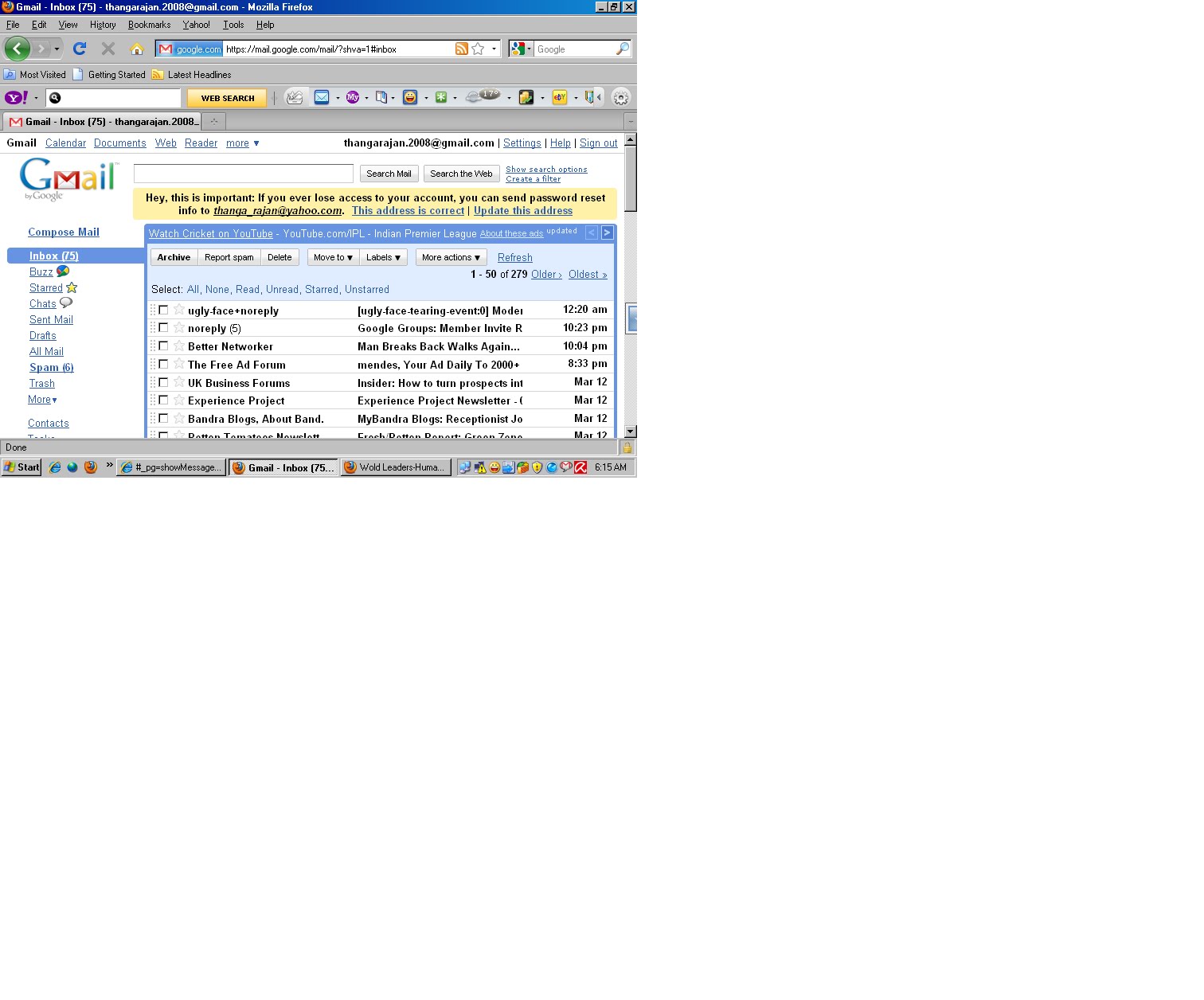The width and height of the screenshot is (1204, 1000).
Task: Star the ugly-face+noreply message
Action: click(x=179, y=309)
